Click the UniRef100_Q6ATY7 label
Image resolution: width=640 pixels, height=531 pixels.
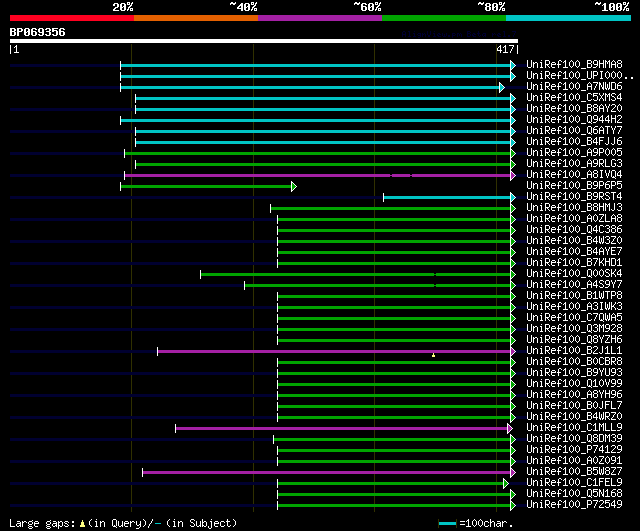(x=574, y=131)
